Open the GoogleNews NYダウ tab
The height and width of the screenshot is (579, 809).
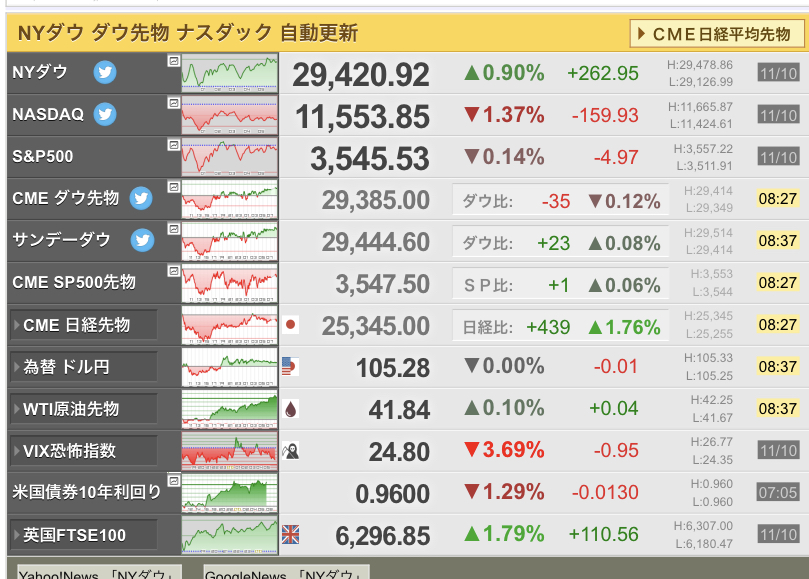coord(286,572)
